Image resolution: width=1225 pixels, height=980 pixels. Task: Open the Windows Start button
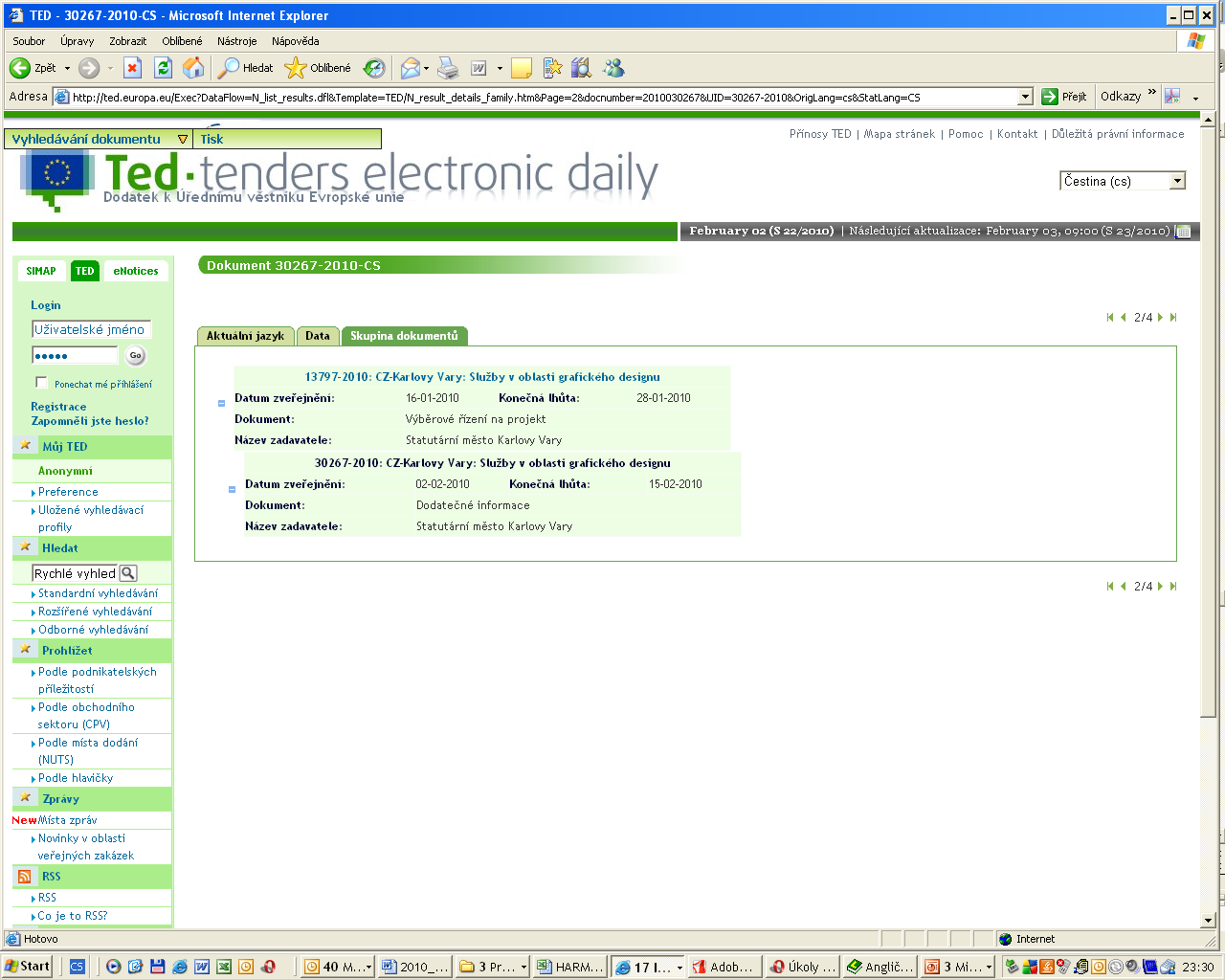[27, 967]
